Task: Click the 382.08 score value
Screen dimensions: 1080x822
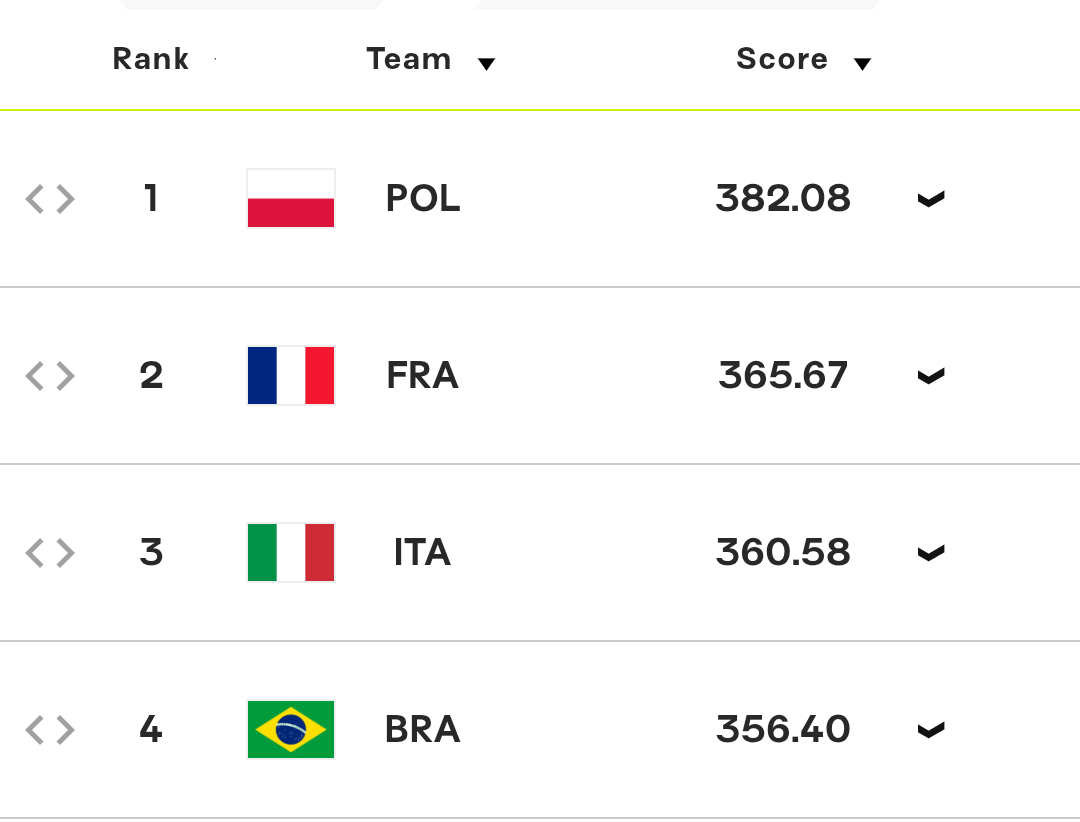Action: (783, 198)
